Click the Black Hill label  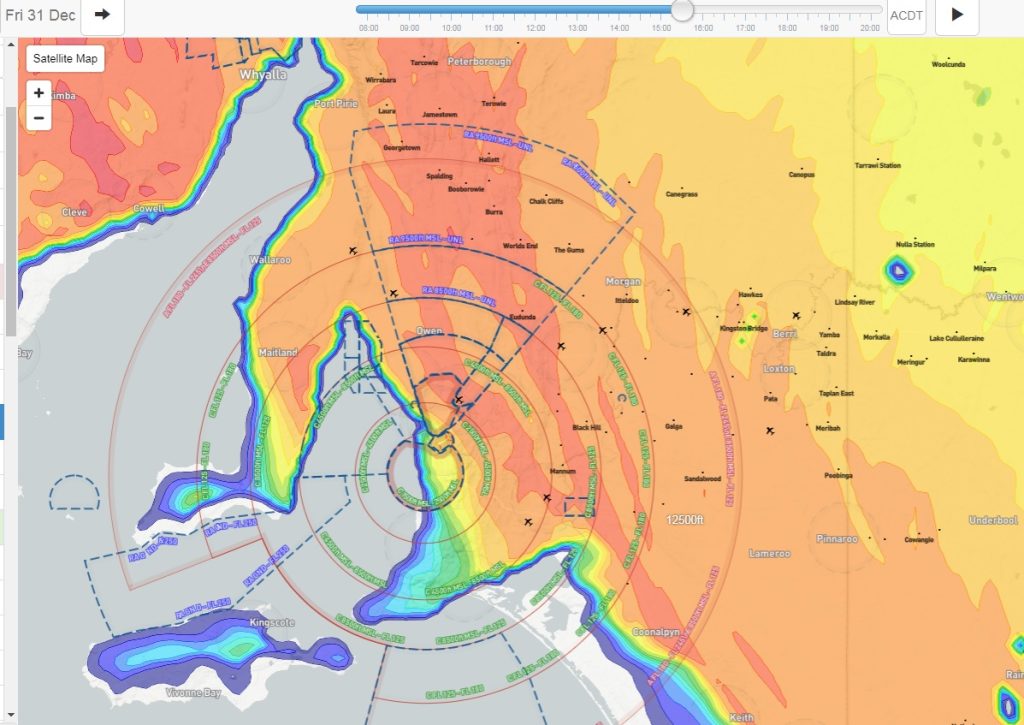586,427
